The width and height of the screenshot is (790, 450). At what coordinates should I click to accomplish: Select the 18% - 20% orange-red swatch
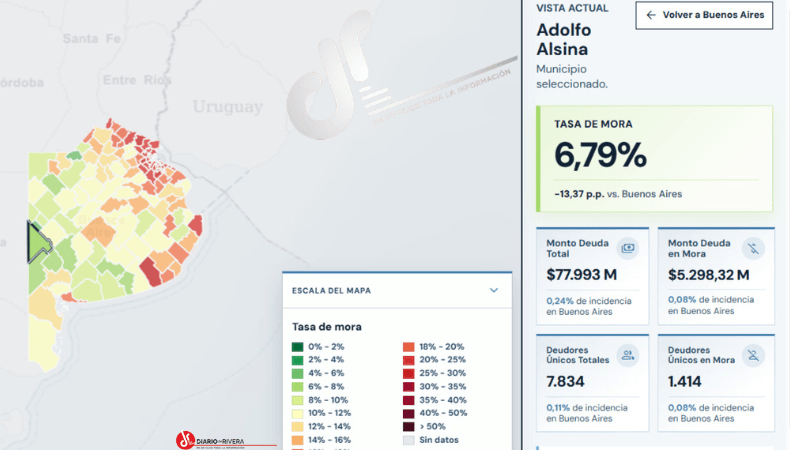point(409,347)
